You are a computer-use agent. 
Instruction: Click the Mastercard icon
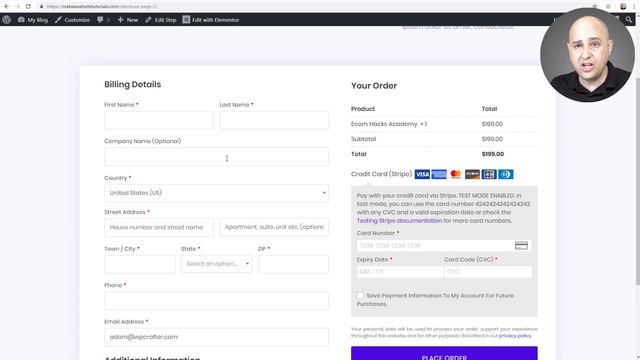click(456, 174)
